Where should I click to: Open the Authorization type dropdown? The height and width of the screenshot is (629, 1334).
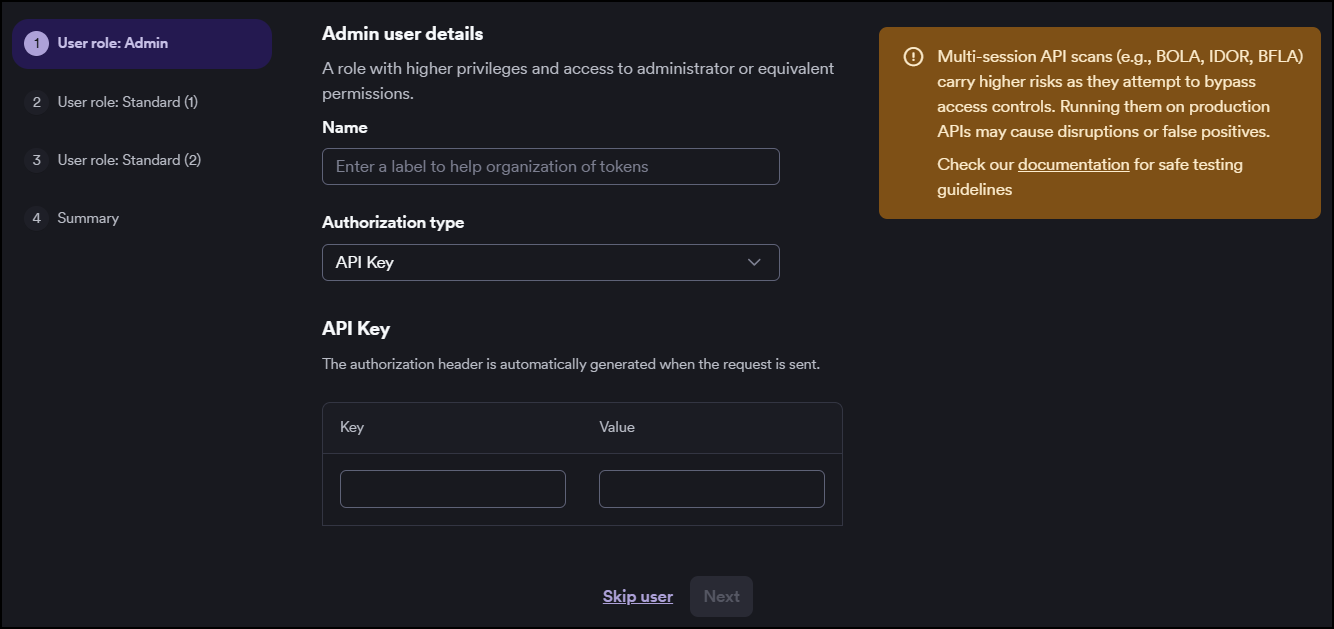click(x=550, y=262)
